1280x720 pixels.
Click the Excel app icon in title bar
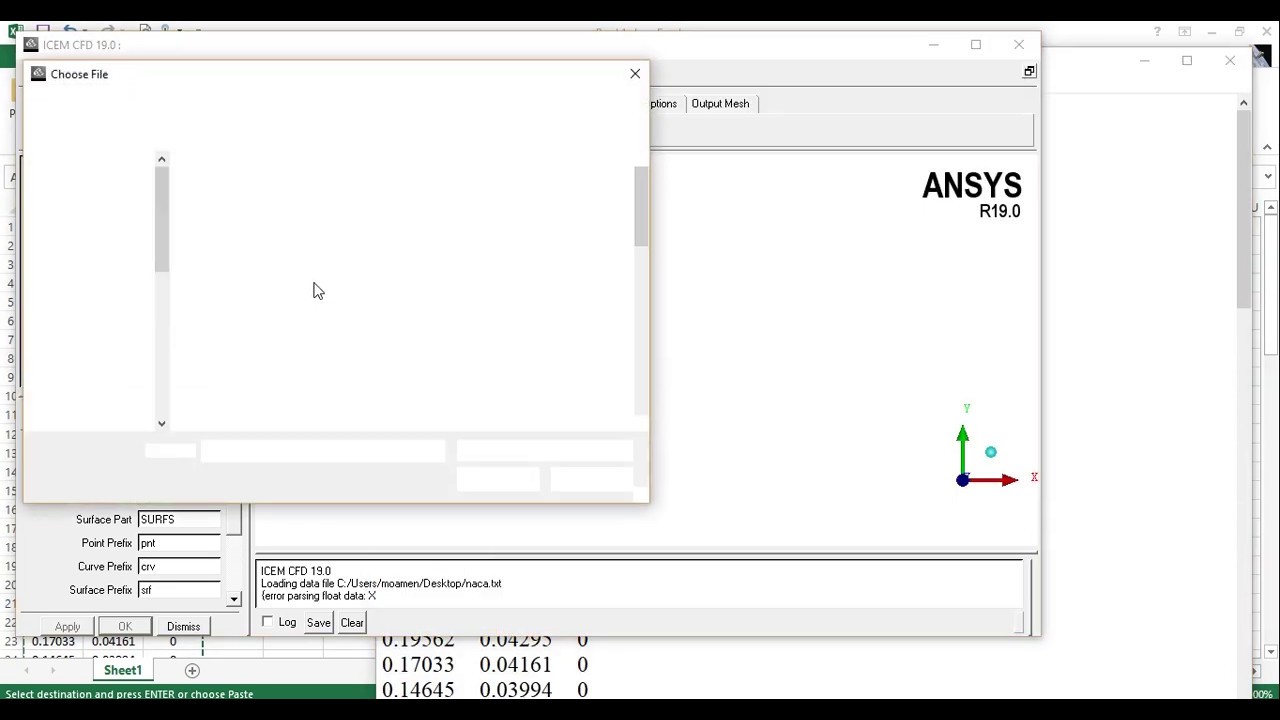15,31
